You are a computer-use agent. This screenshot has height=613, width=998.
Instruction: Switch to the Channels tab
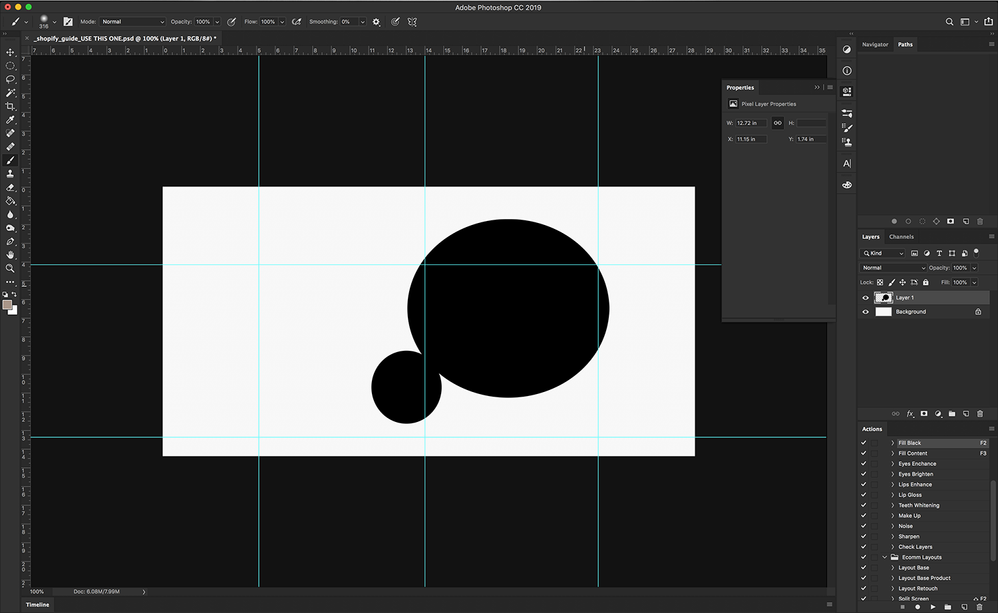[901, 237]
